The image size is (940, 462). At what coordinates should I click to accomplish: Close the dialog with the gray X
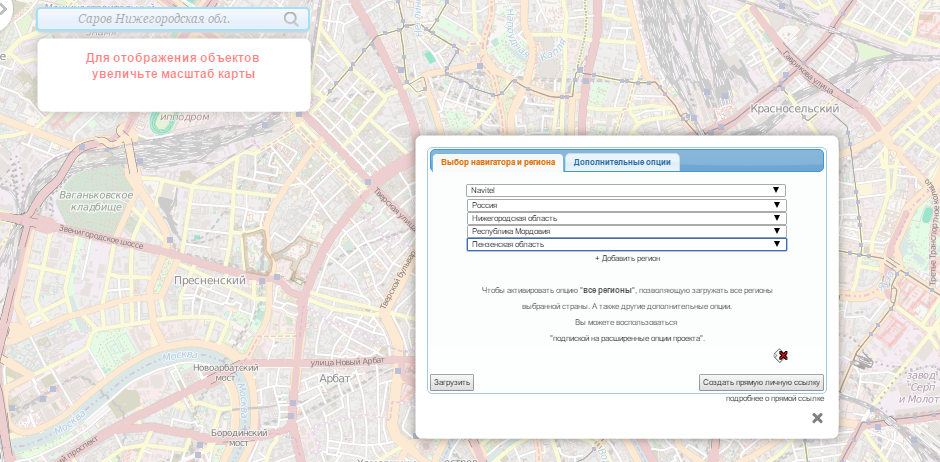click(817, 418)
